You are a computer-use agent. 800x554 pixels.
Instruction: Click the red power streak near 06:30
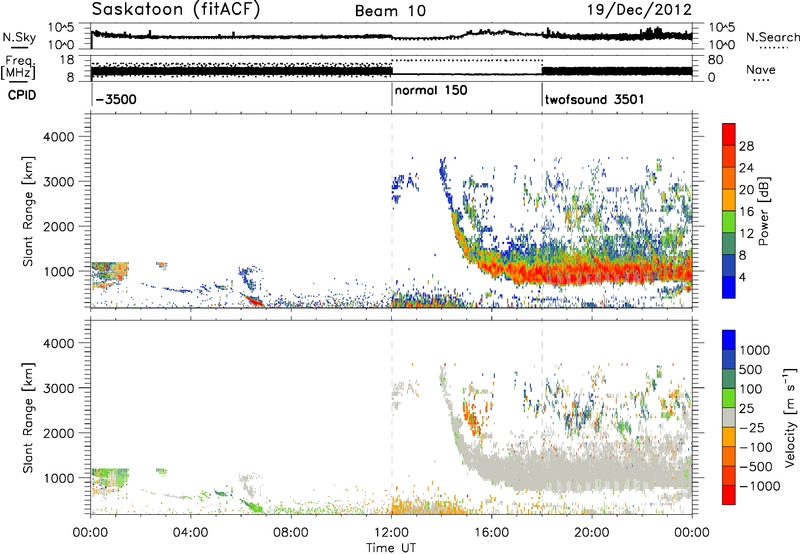pos(254,300)
